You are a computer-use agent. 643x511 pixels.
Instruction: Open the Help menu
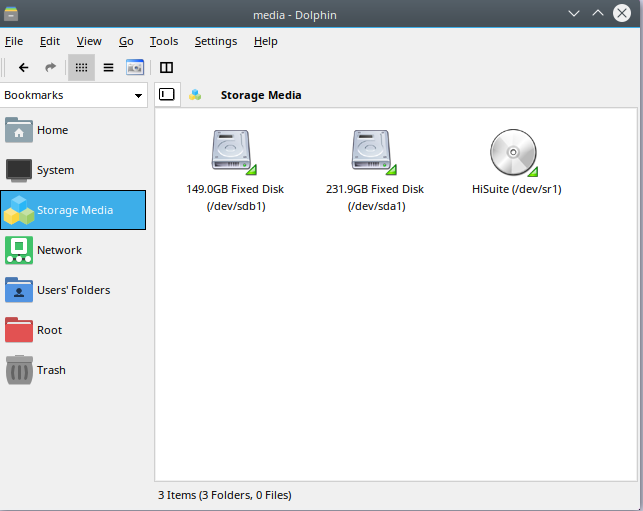[265, 41]
